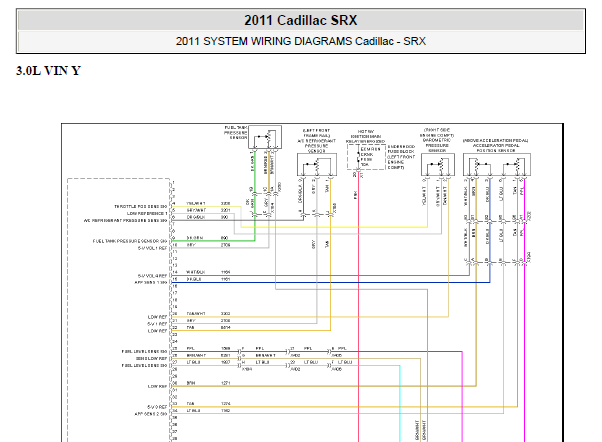Click the 'LT BLU' wire color at pin 34

point(193,411)
